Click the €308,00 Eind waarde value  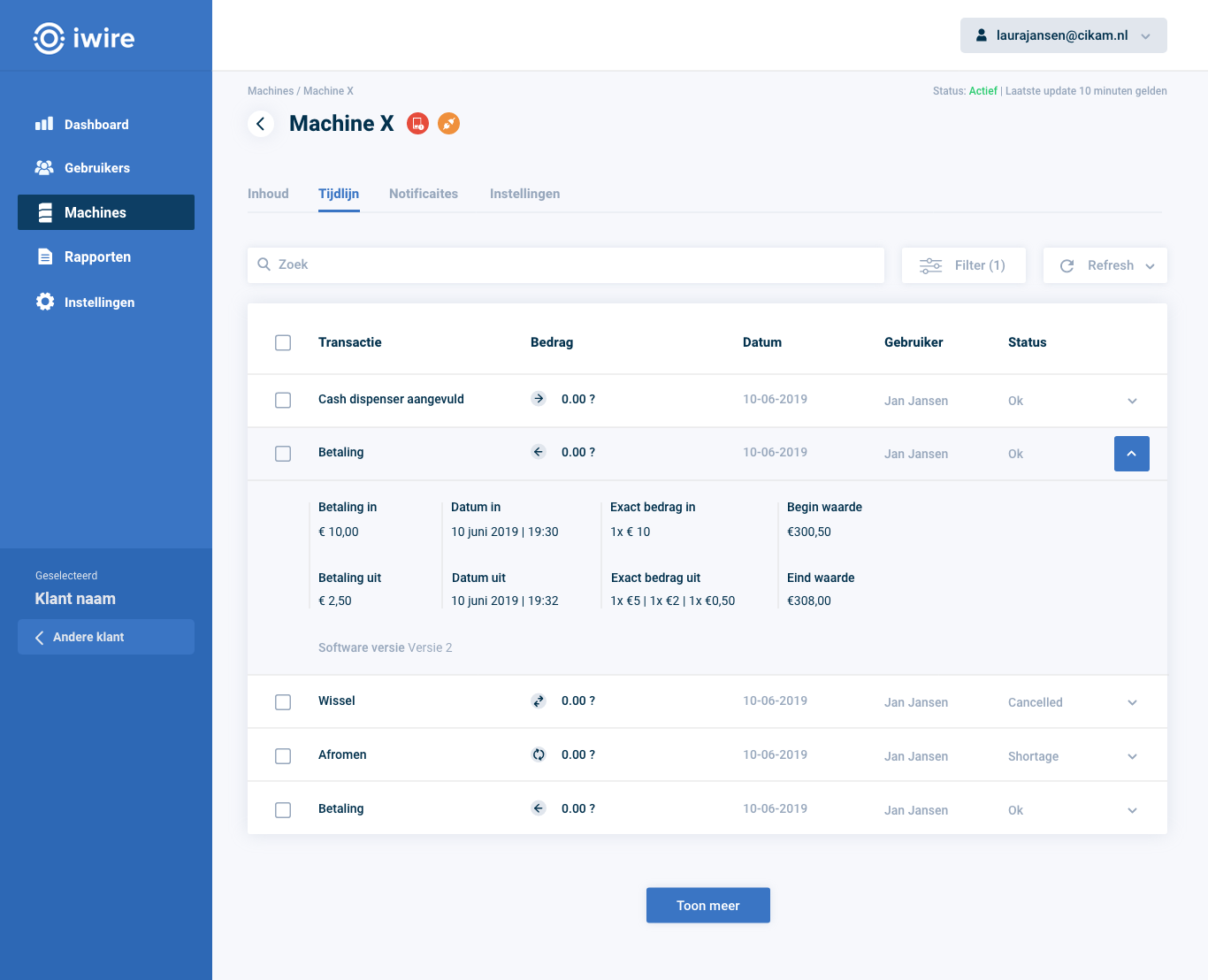[809, 601]
